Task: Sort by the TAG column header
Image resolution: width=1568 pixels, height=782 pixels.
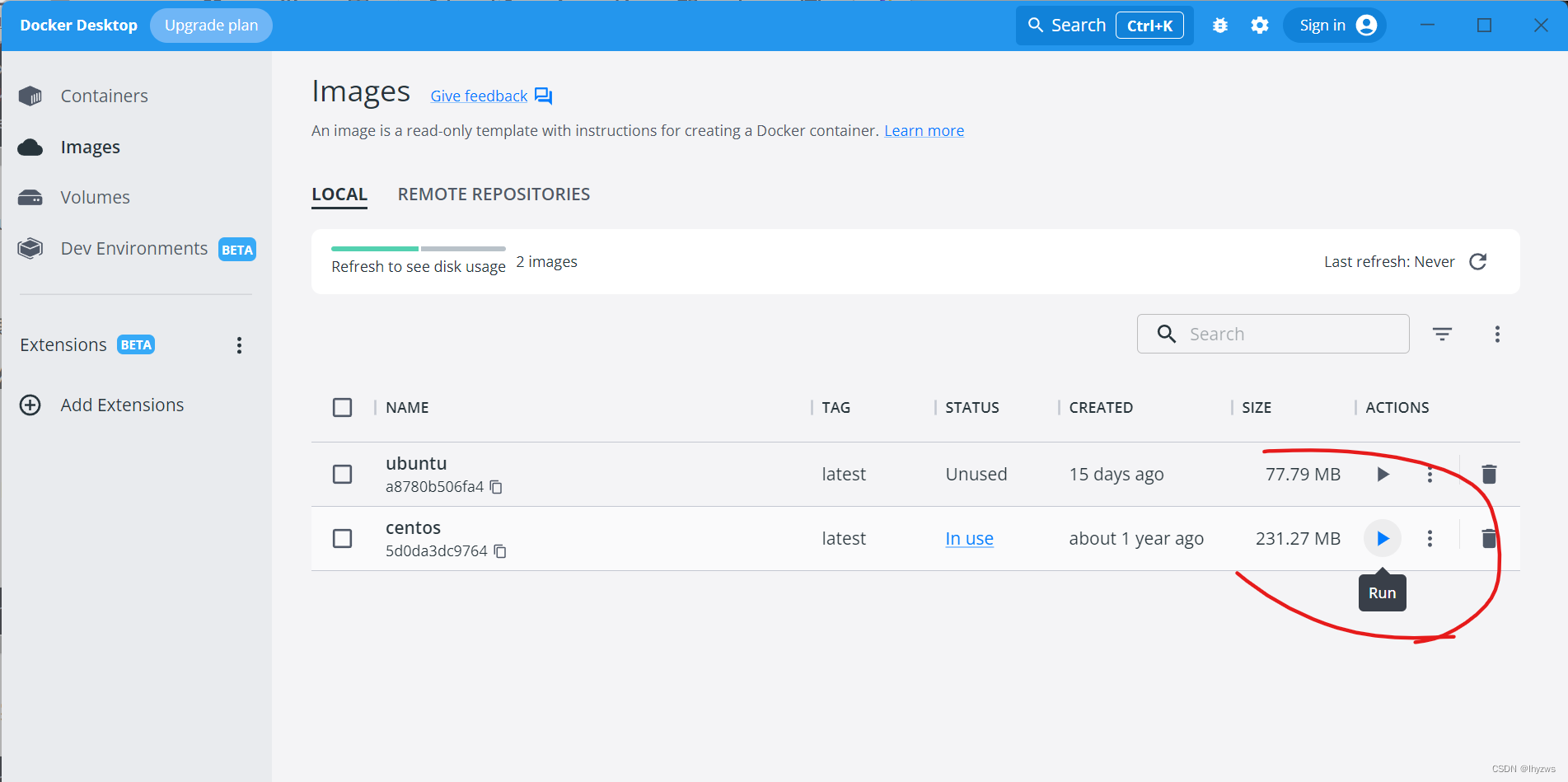Action: tap(835, 408)
